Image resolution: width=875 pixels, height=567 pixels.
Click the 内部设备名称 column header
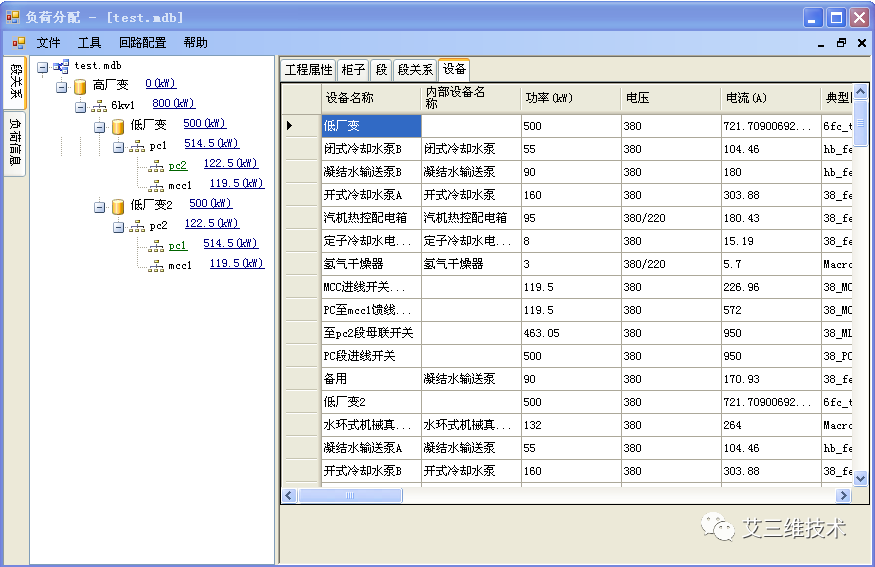tap(470, 99)
